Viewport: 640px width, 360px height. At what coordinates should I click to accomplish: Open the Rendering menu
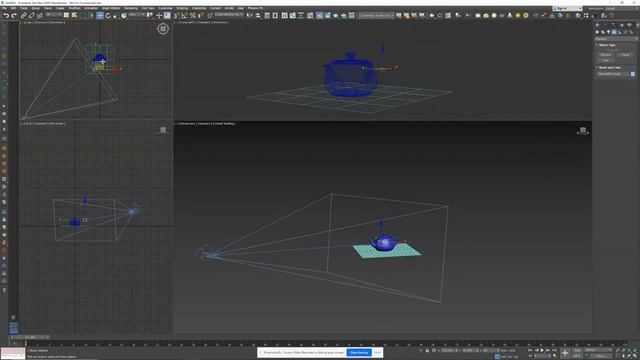pyautogui.click(x=131, y=8)
